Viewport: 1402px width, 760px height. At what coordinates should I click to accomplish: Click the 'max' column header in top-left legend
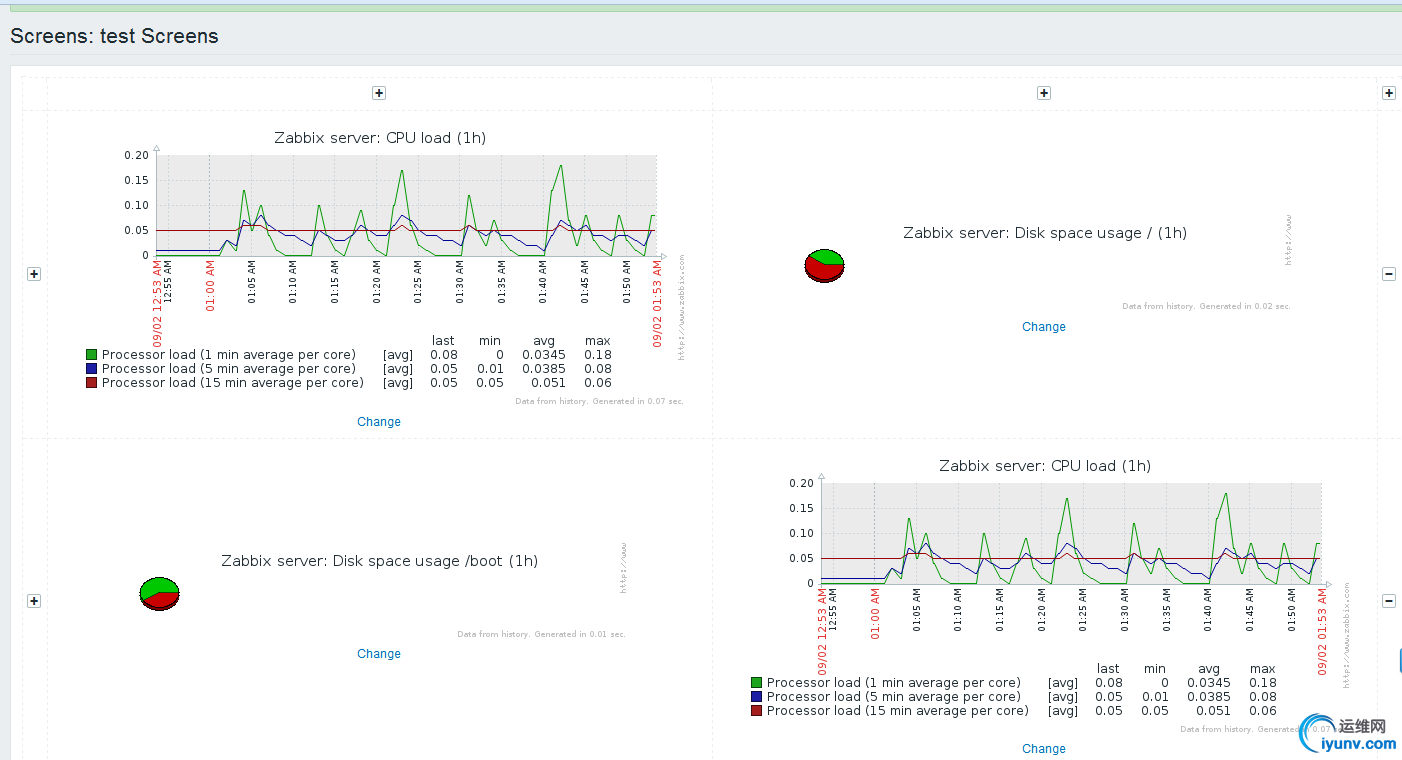(x=598, y=341)
